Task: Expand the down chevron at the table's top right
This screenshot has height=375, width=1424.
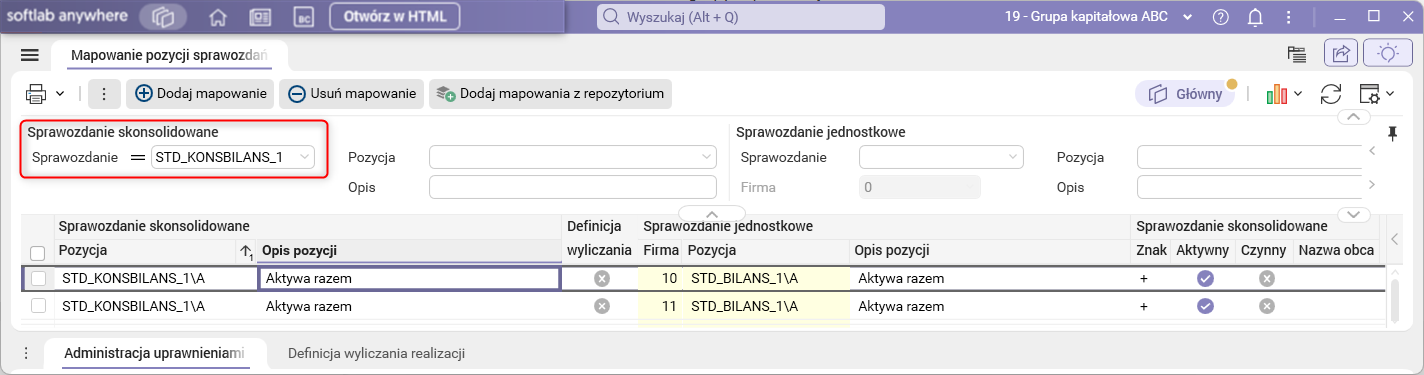Action: [x=1353, y=214]
